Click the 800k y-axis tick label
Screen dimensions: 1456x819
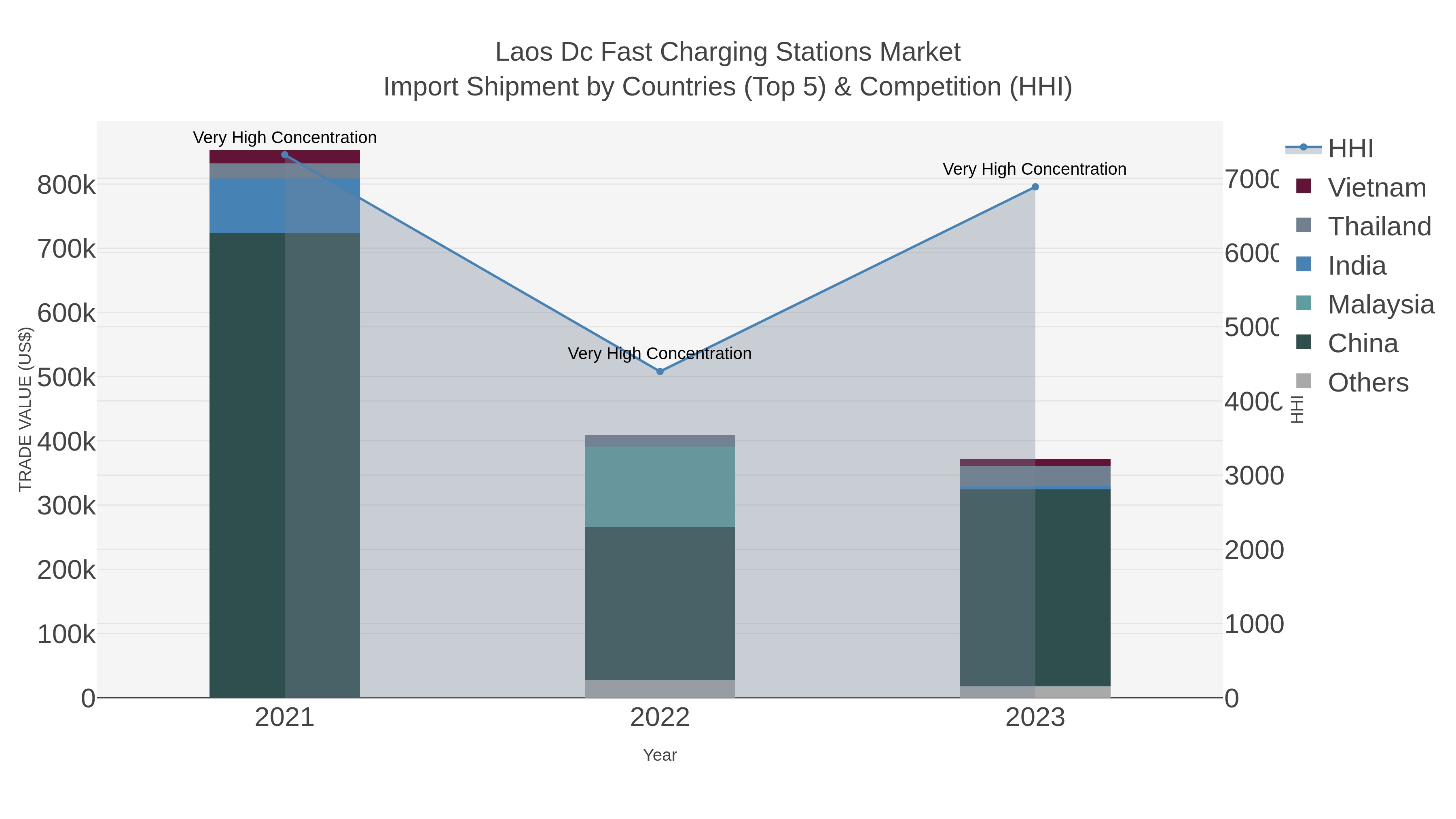[66, 185]
